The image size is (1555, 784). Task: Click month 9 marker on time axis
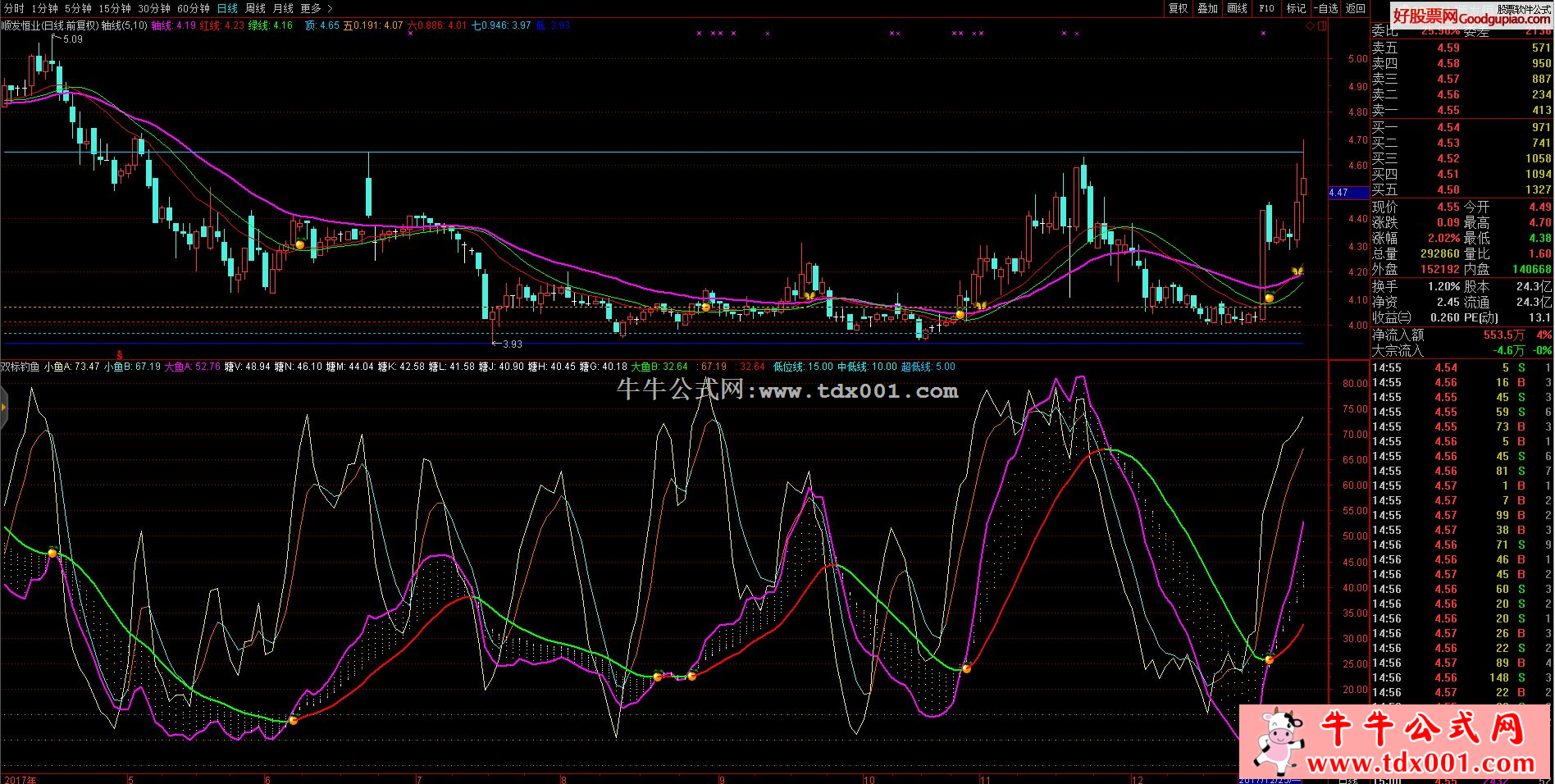click(x=722, y=779)
